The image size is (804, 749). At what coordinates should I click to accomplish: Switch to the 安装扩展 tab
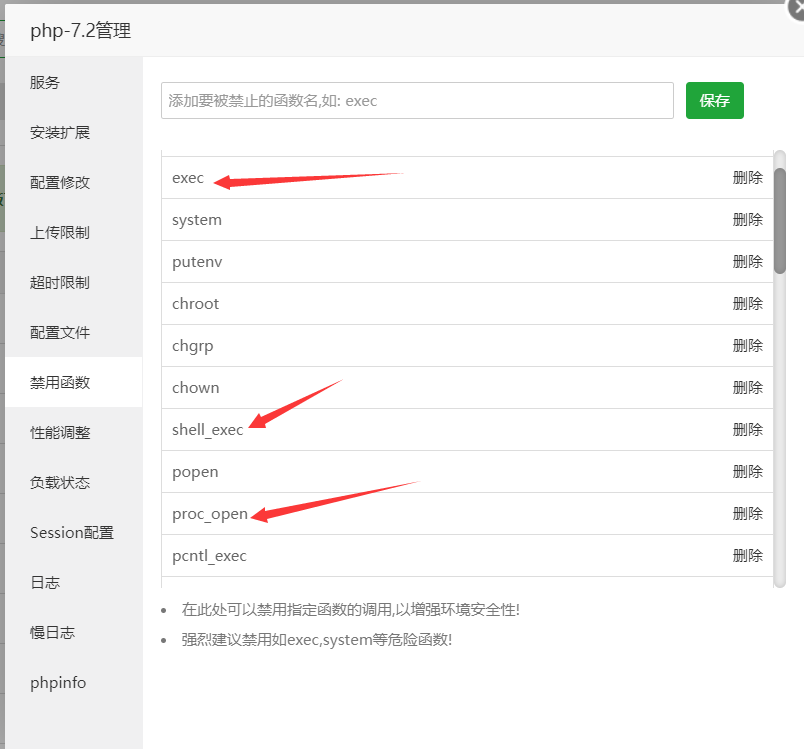(x=60, y=133)
